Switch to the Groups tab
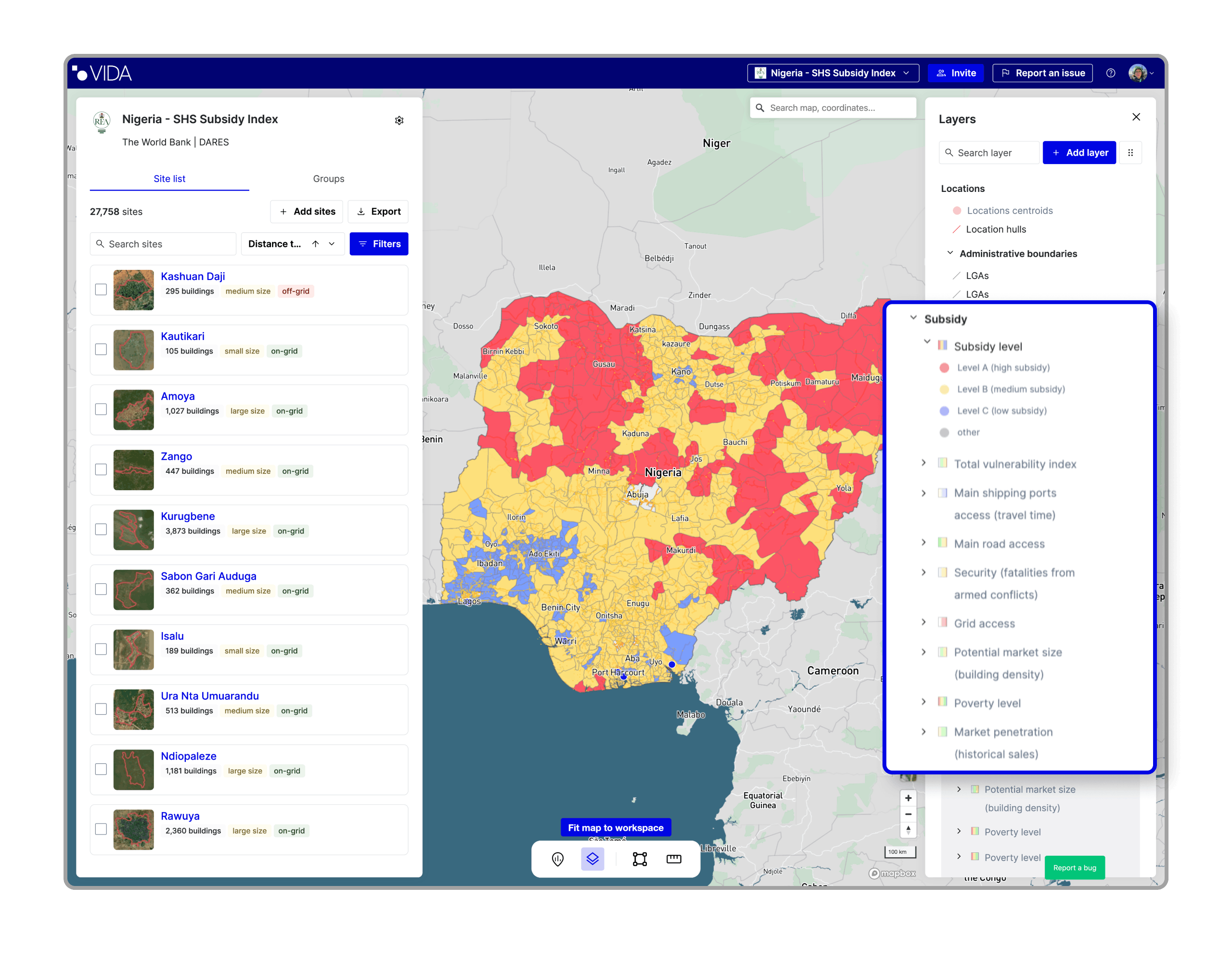The width and height of the screenshot is (1232, 962). (328, 179)
